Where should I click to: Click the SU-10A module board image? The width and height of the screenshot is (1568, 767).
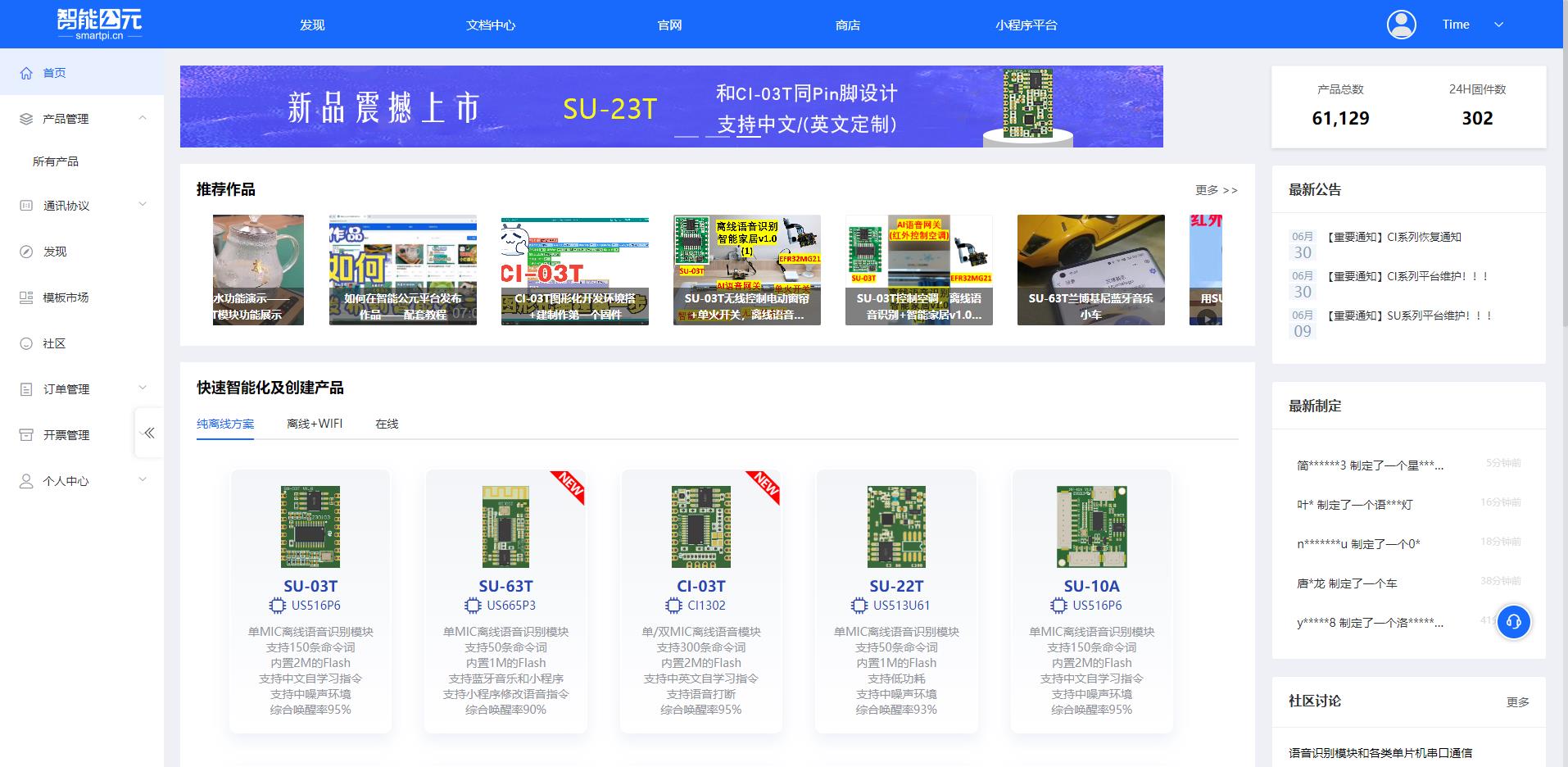click(x=1092, y=527)
